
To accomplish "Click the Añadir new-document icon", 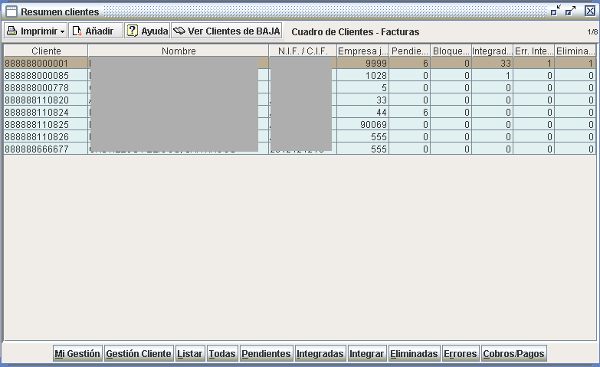I will (77, 31).
